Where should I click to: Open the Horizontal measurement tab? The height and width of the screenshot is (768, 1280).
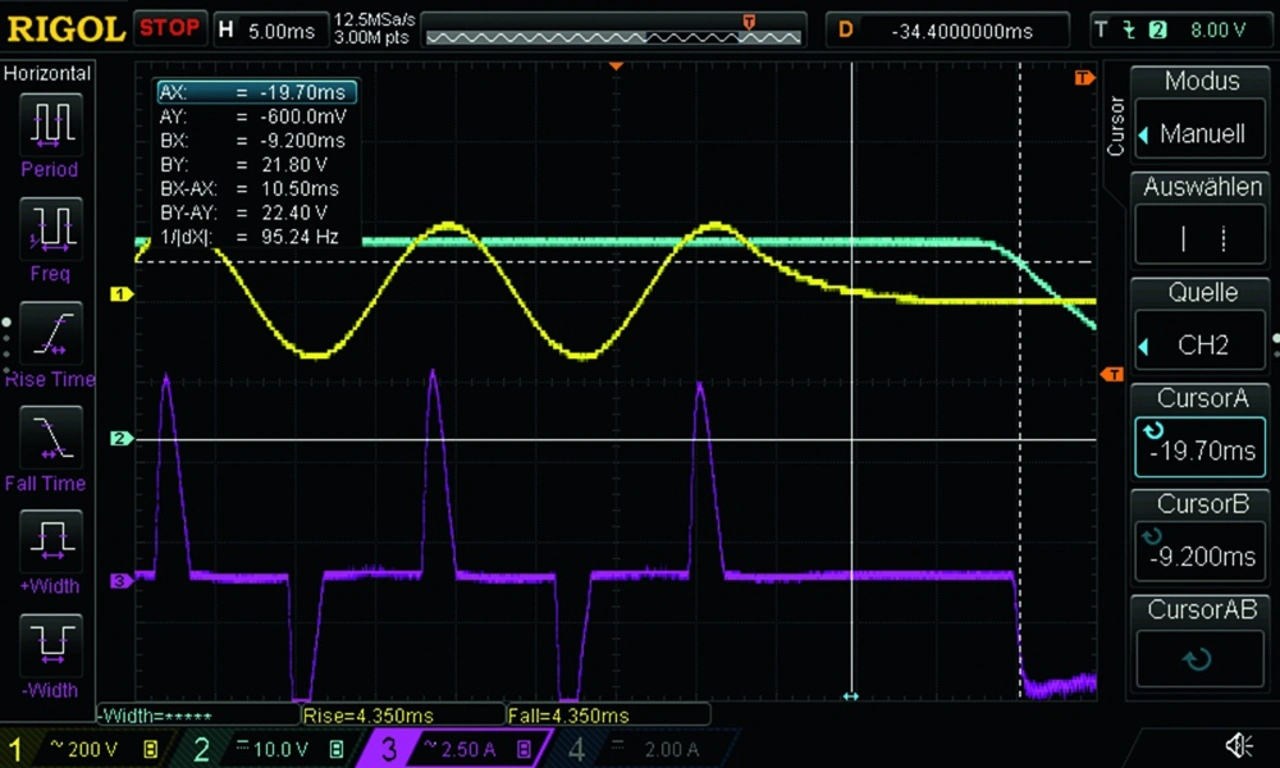tap(47, 73)
